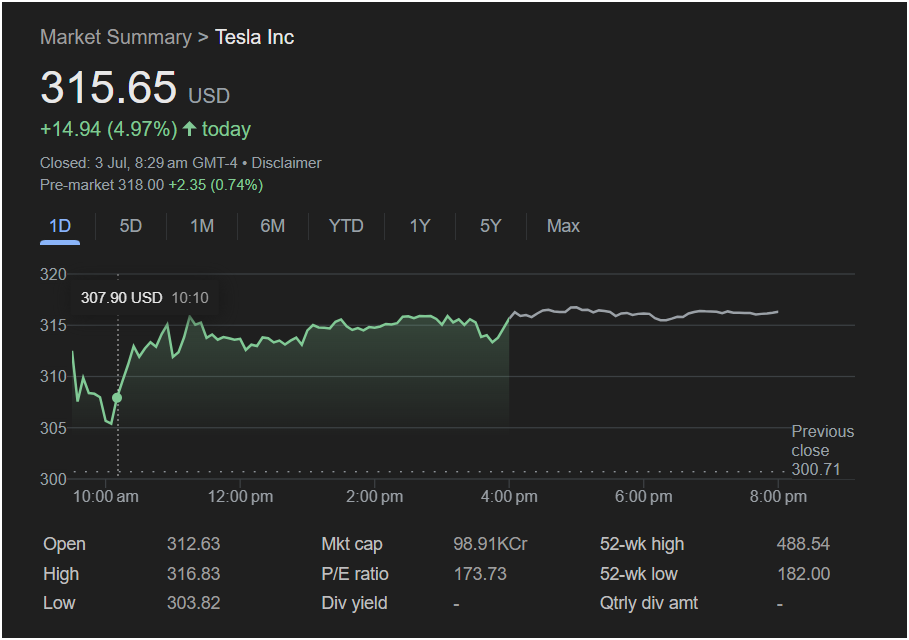
Task: Click the pre-market +2.35 (0.74%) change
Action: click(x=216, y=185)
